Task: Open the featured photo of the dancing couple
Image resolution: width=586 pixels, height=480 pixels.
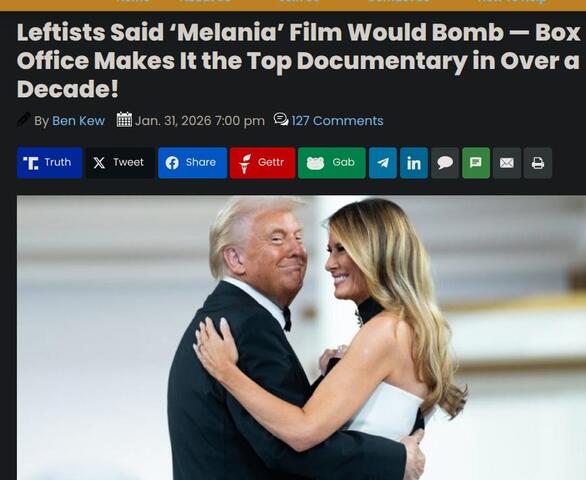Action: pyautogui.click(x=301, y=338)
